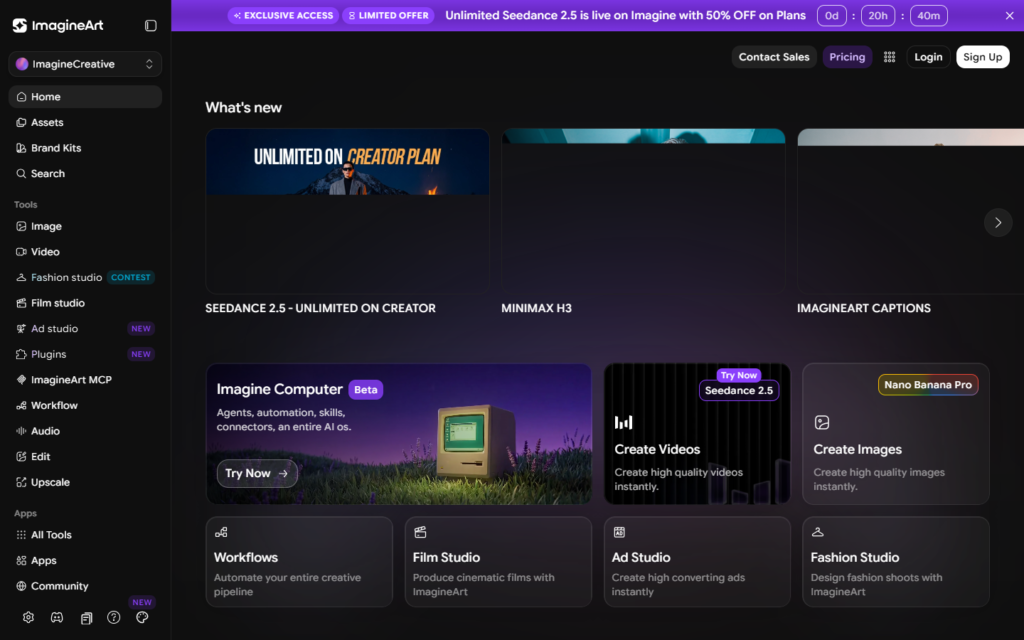Open the Workflows card

(299, 562)
